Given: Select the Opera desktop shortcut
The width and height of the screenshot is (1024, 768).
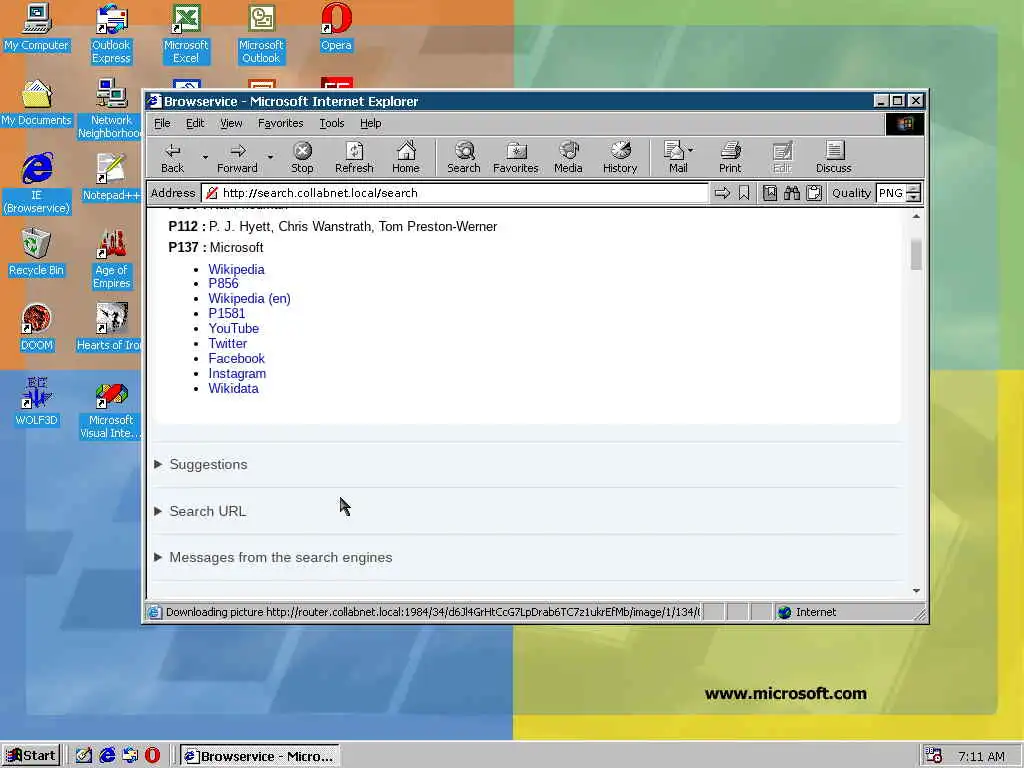Looking at the screenshot, I should 336,27.
